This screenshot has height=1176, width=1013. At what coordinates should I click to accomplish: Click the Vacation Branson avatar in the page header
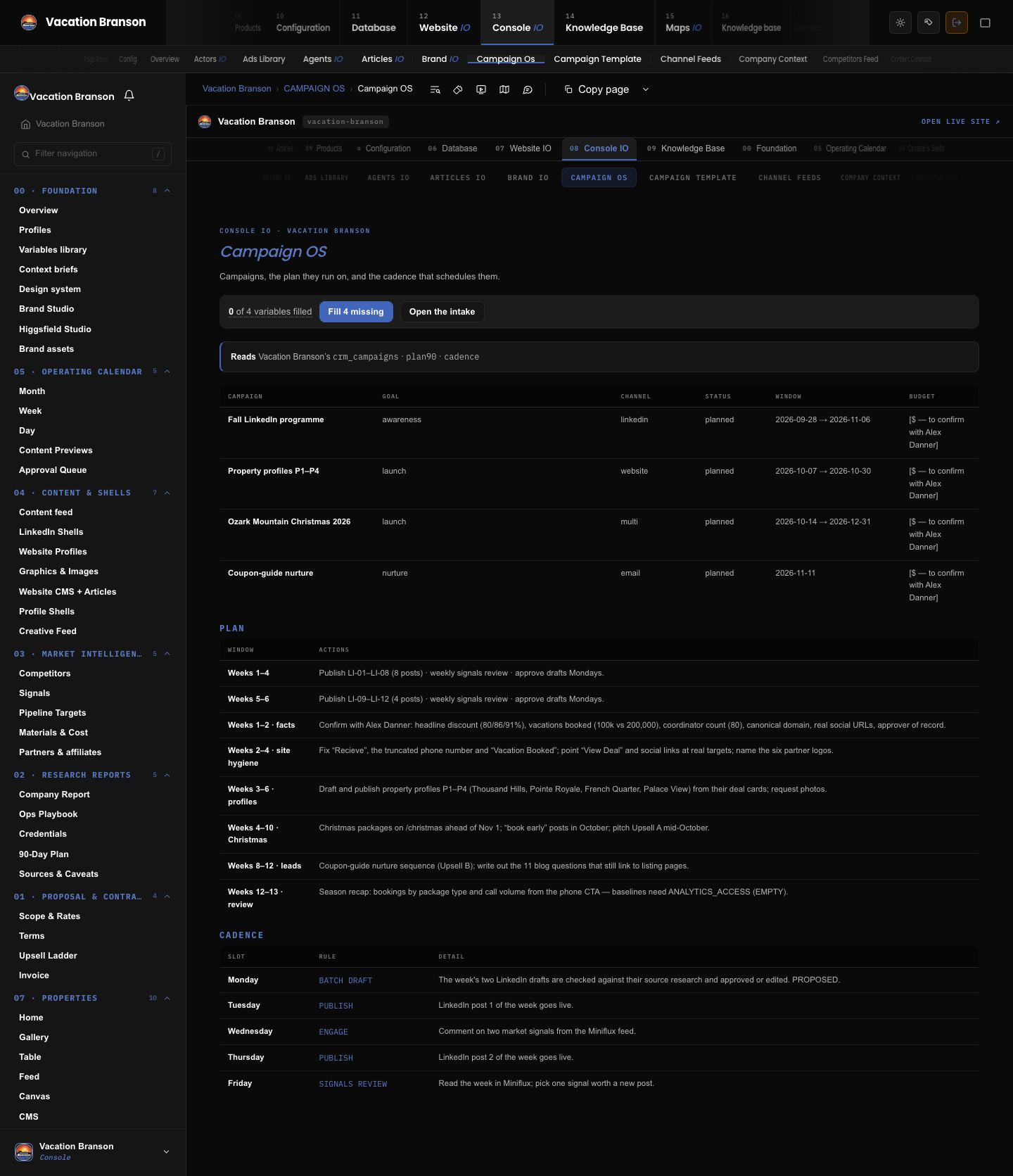(205, 122)
